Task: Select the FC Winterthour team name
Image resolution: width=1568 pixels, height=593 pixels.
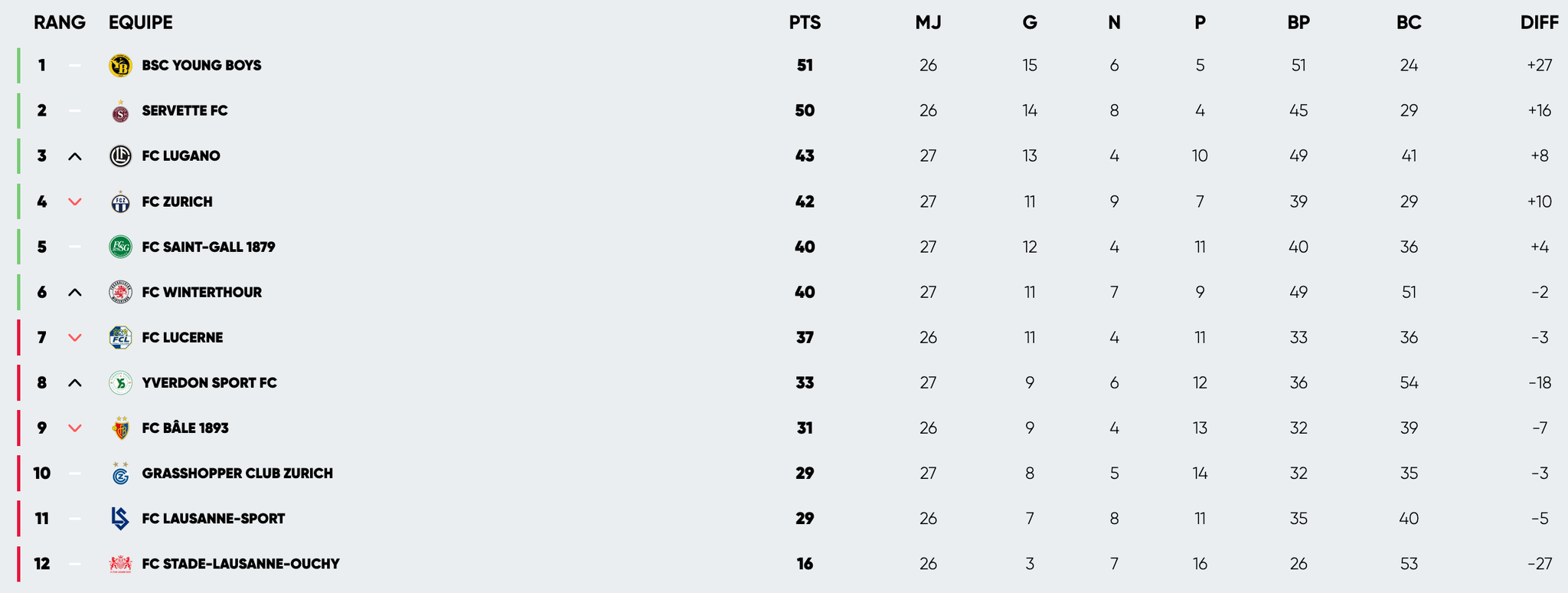Action: point(201,293)
